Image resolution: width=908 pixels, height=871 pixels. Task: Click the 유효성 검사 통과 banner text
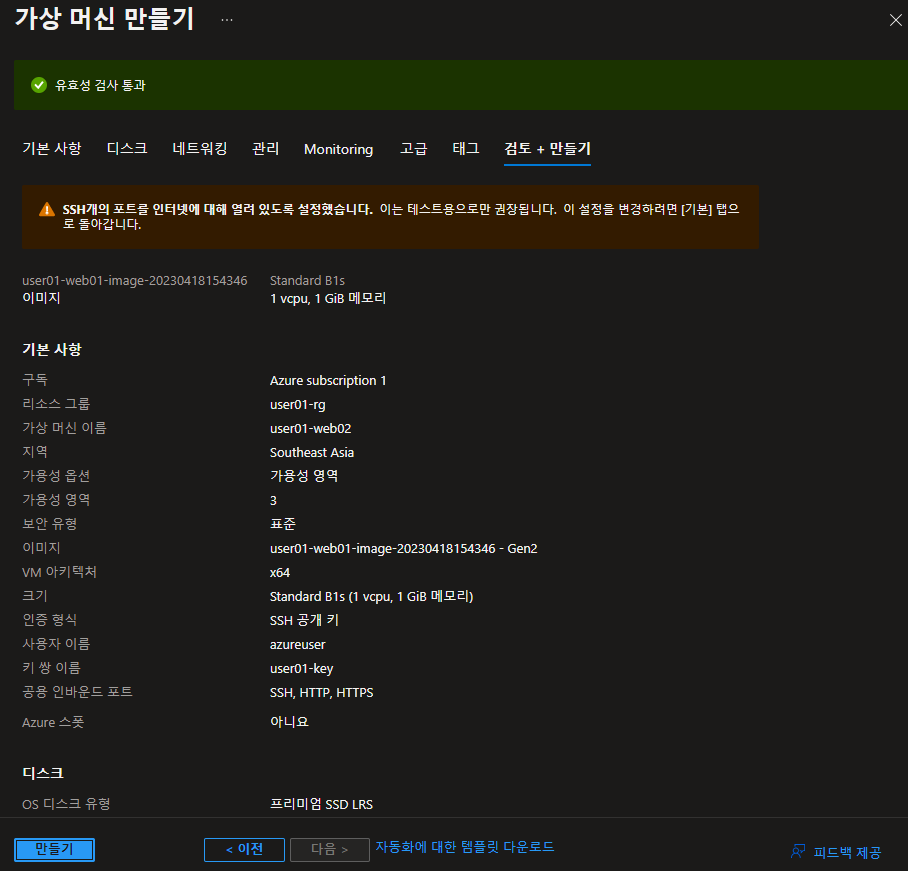100,85
